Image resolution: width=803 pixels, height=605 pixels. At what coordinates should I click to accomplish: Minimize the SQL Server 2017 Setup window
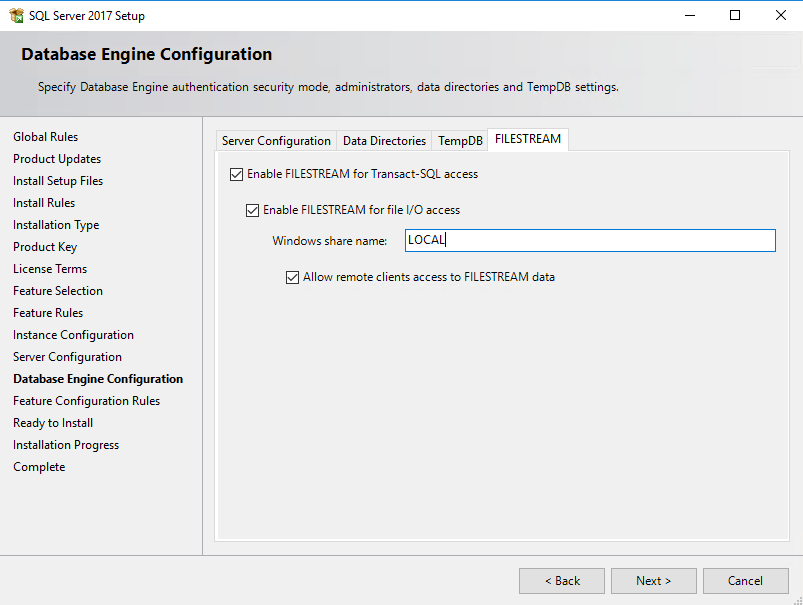pos(689,15)
